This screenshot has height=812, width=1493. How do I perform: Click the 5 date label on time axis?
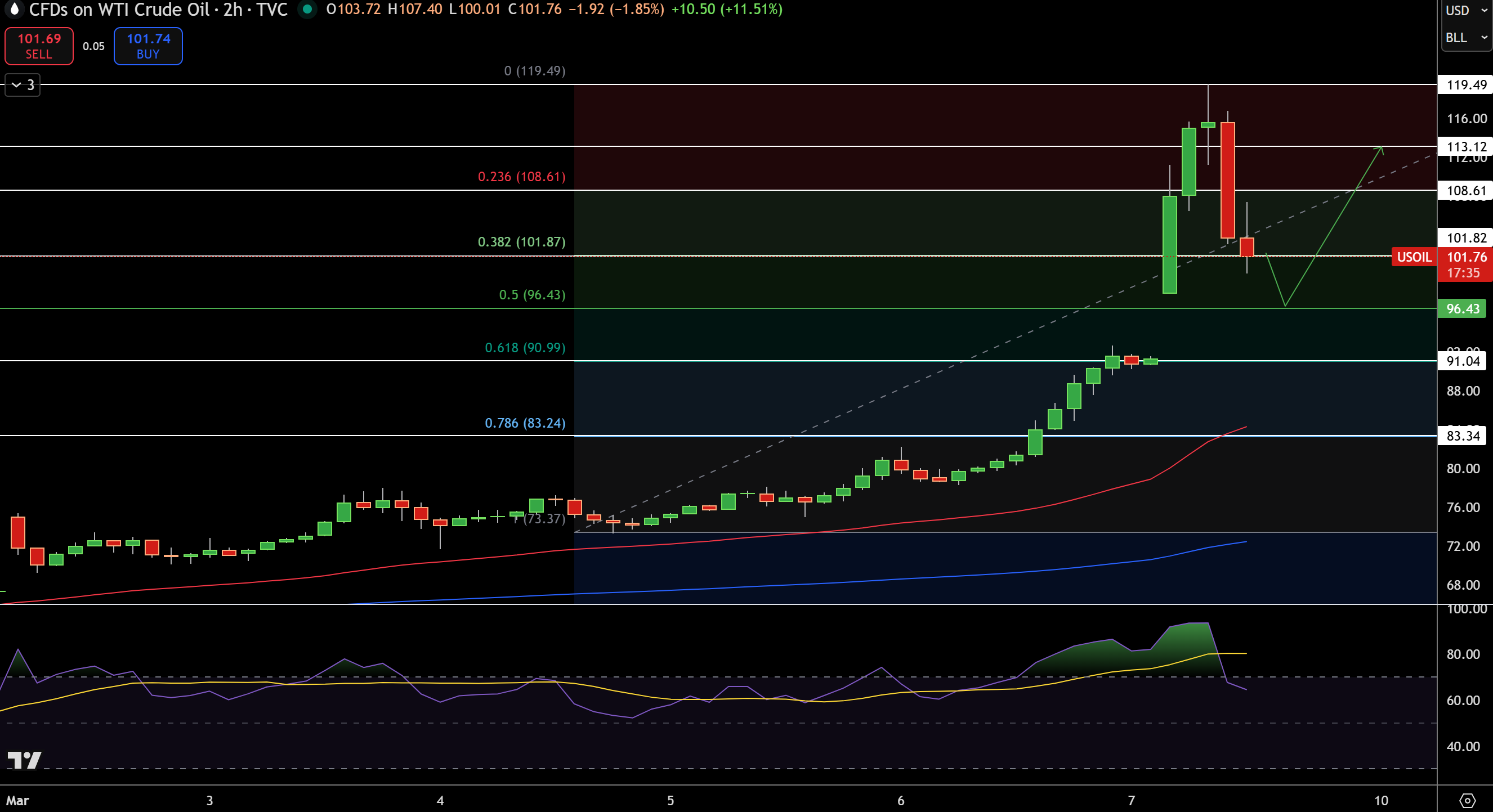[670, 800]
